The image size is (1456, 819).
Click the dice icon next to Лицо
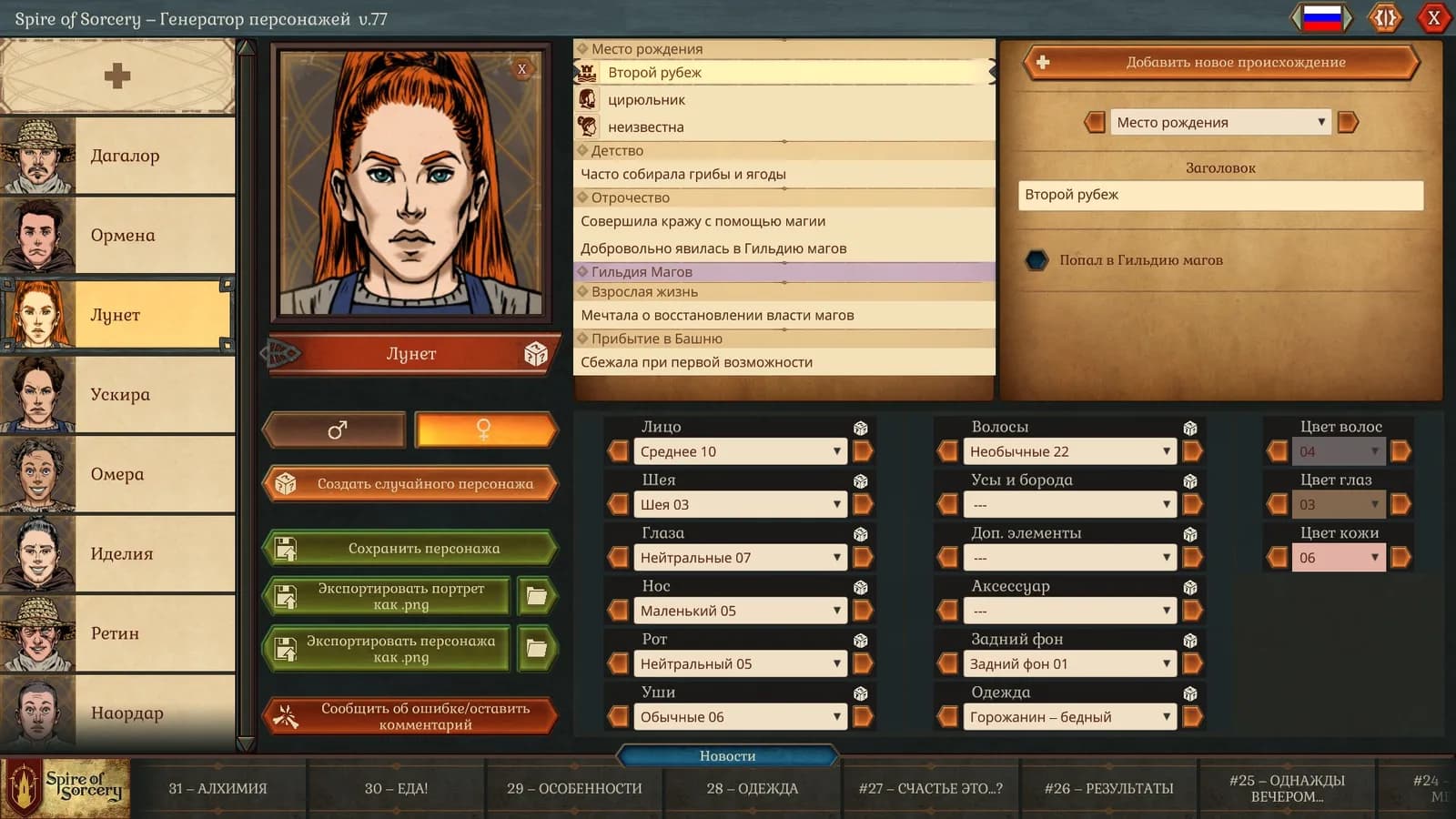point(860,428)
